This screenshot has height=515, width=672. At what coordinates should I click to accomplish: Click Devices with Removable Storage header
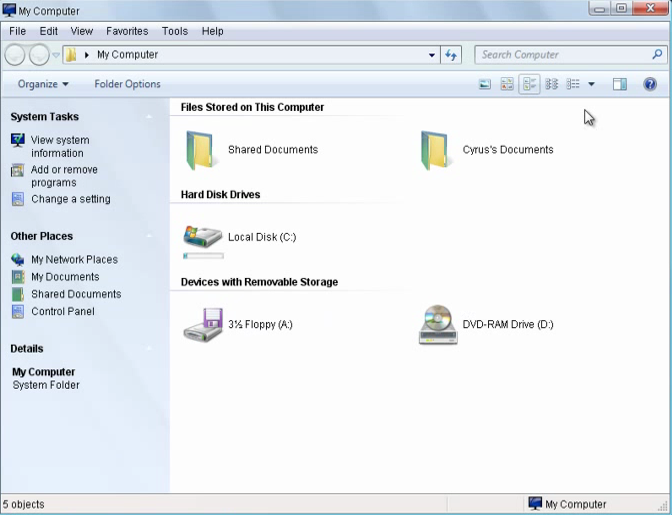point(259,282)
